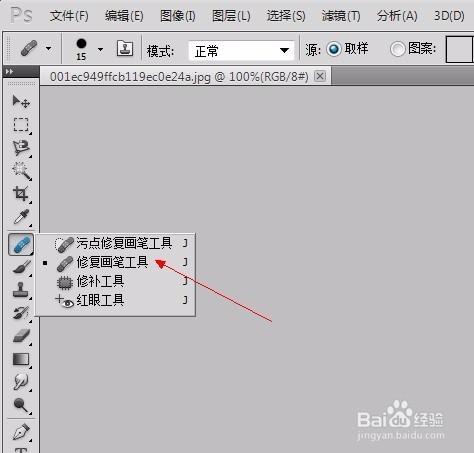Select the Eyedropper tool
Image resolution: width=474 pixels, height=453 pixels.
pos(21,217)
